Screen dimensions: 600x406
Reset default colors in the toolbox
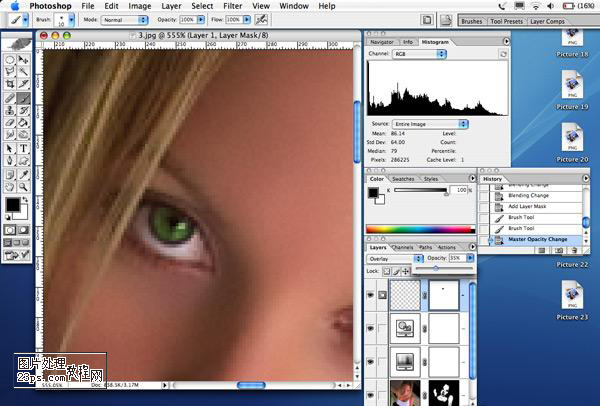(x=8, y=217)
